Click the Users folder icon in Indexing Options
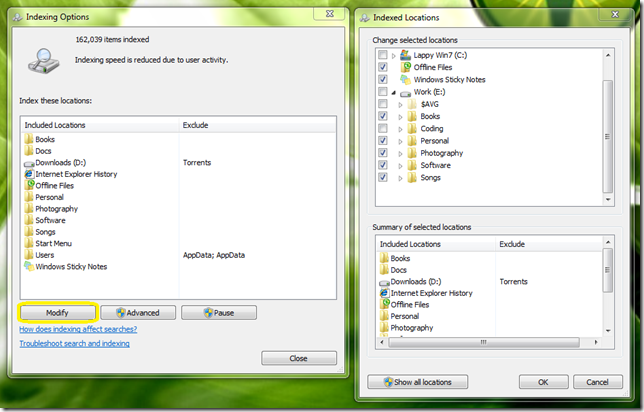644x412 pixels. tap(28, 255)
